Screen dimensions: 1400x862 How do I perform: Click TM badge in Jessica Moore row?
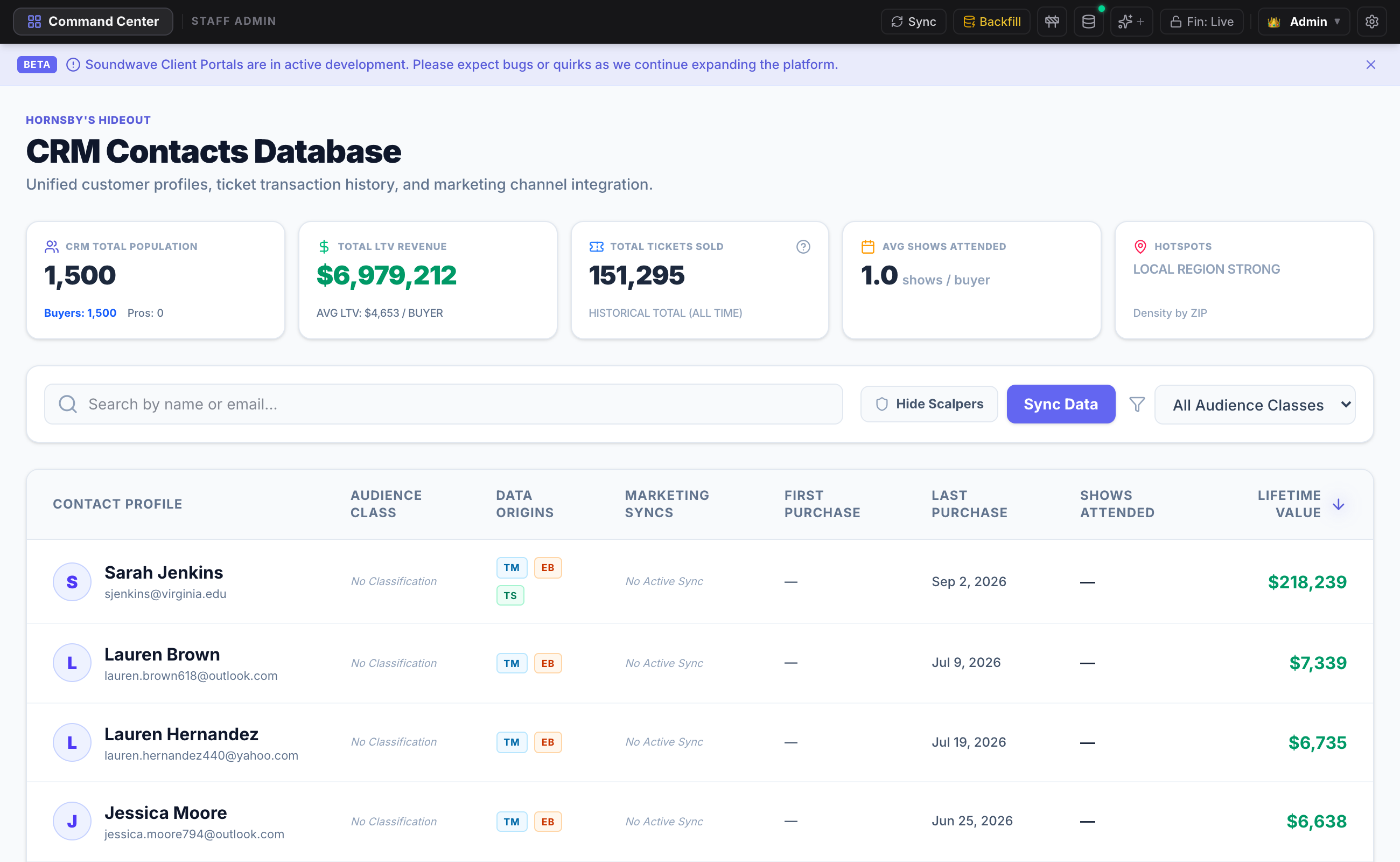click(x=512, y=822)
